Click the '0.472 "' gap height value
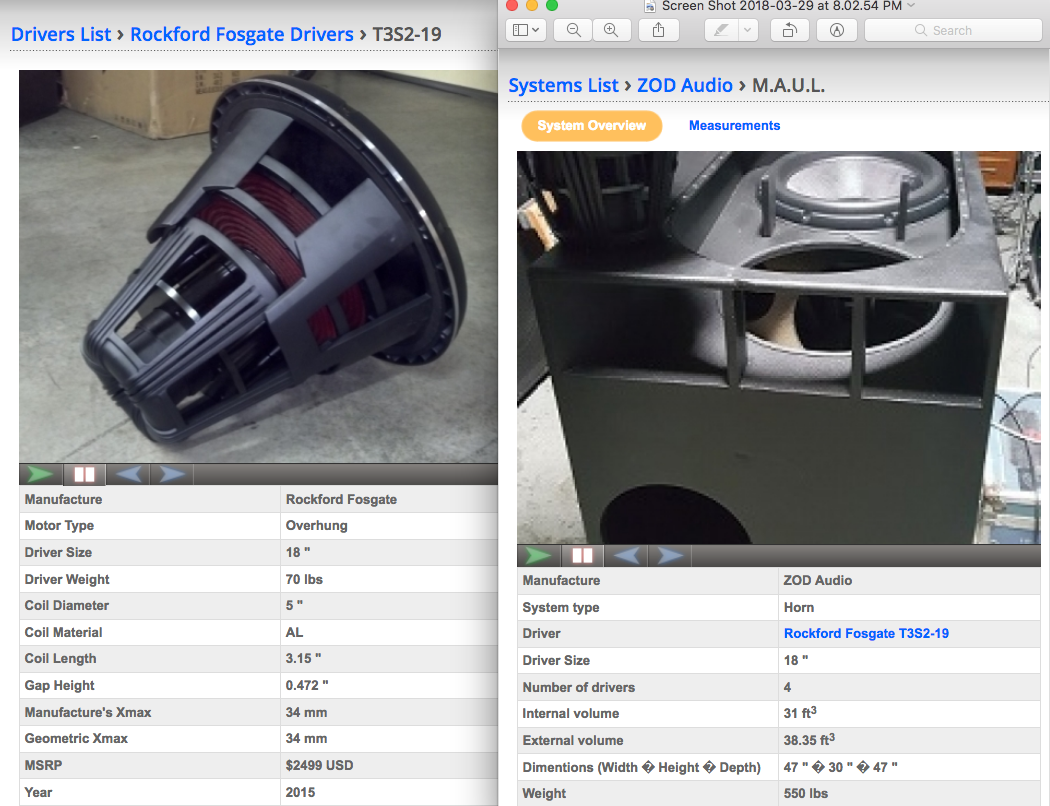The height and width of the screenshot is (806, 1050). [x=306, y=686]
